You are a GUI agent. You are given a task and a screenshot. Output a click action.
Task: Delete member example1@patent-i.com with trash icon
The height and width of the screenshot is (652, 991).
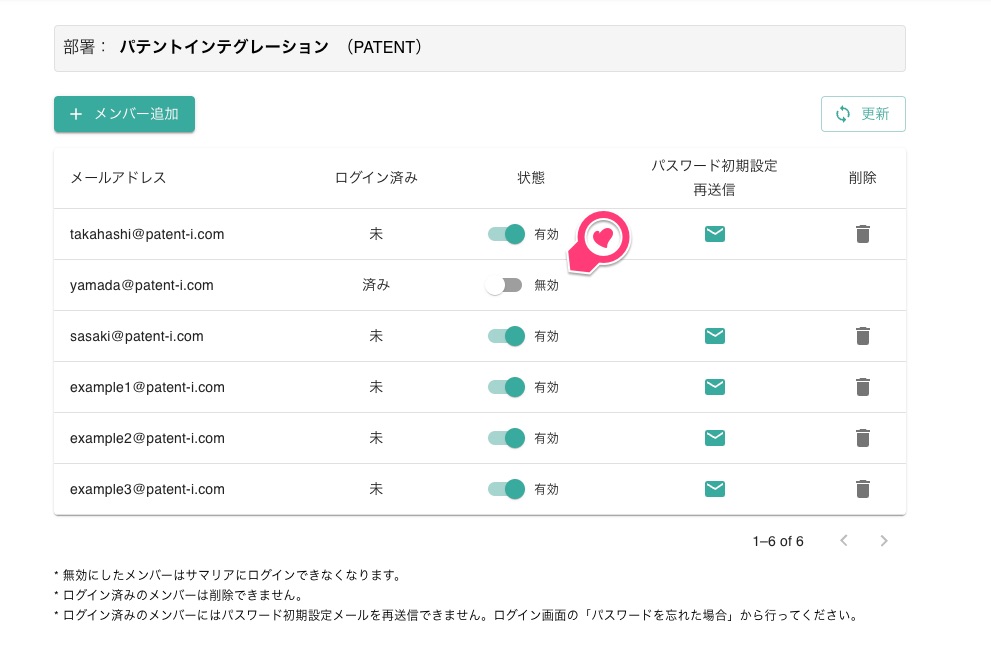coord(863,387)
